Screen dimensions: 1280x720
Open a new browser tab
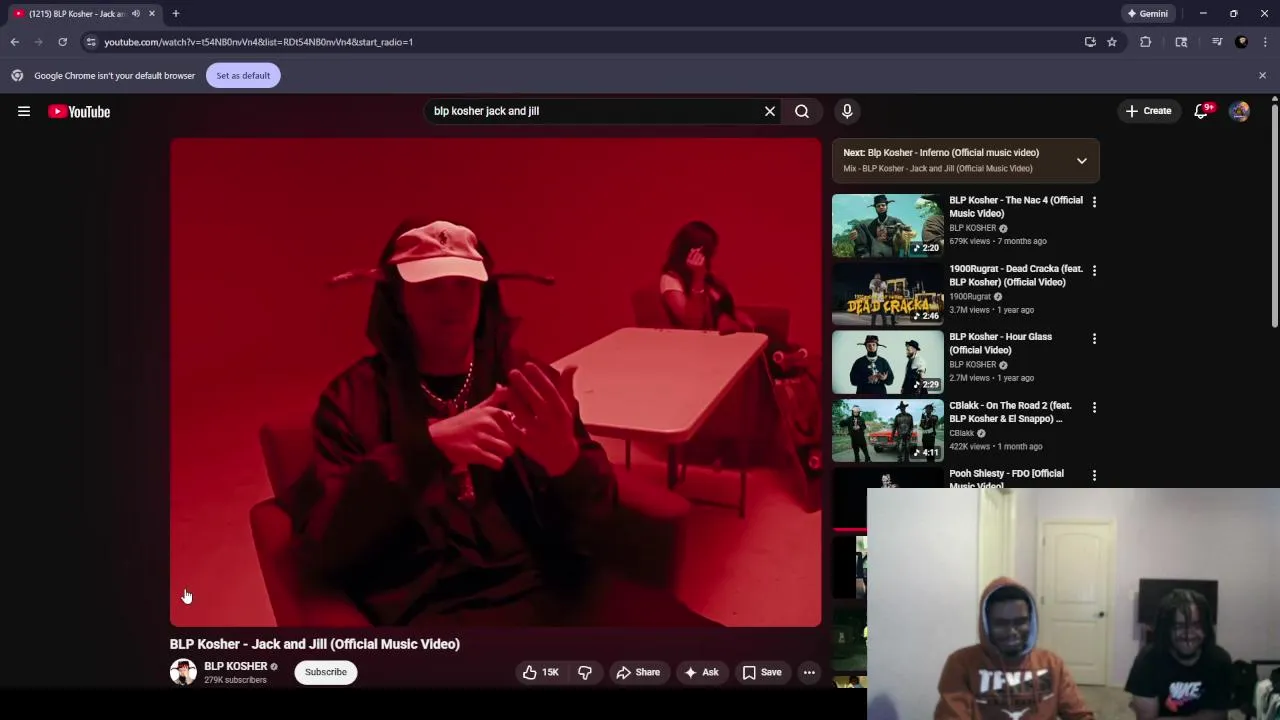176,14
